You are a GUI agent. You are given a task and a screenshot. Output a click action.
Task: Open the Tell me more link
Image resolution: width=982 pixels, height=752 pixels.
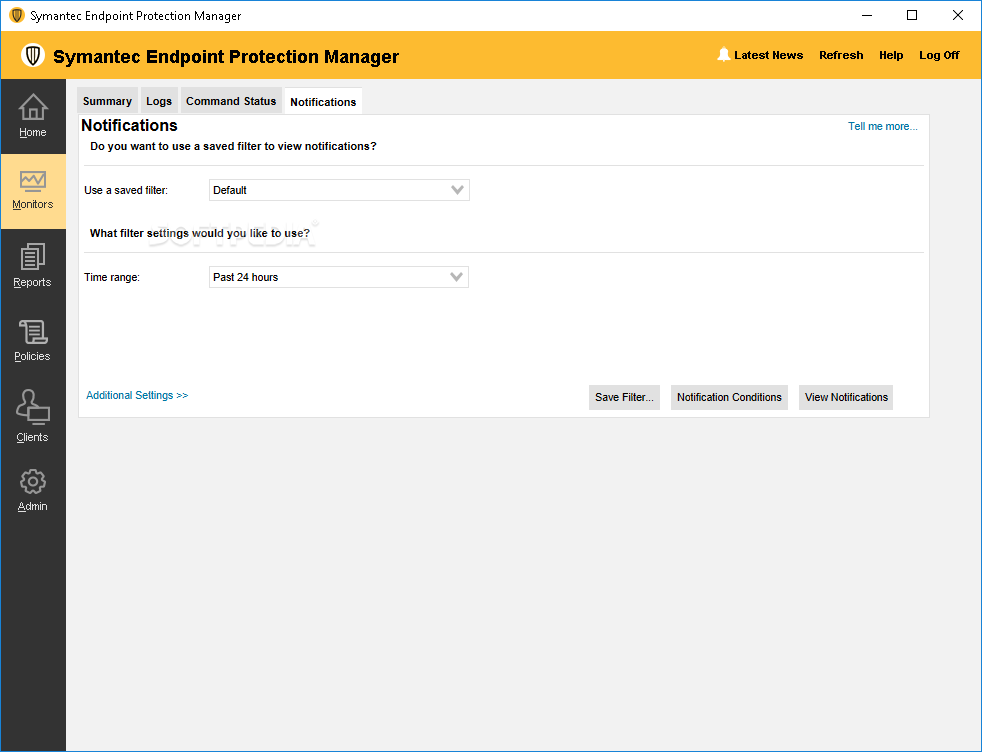pos(882,126)
